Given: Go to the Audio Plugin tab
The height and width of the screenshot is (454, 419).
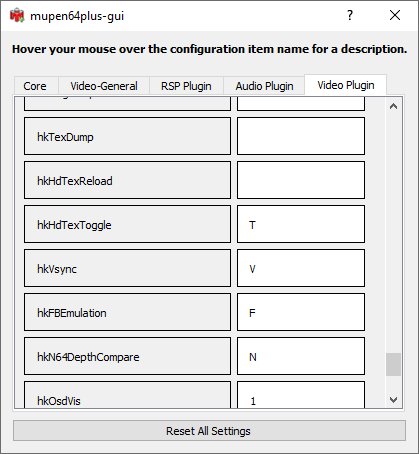Looking at the screenshot, I should 264,86.
